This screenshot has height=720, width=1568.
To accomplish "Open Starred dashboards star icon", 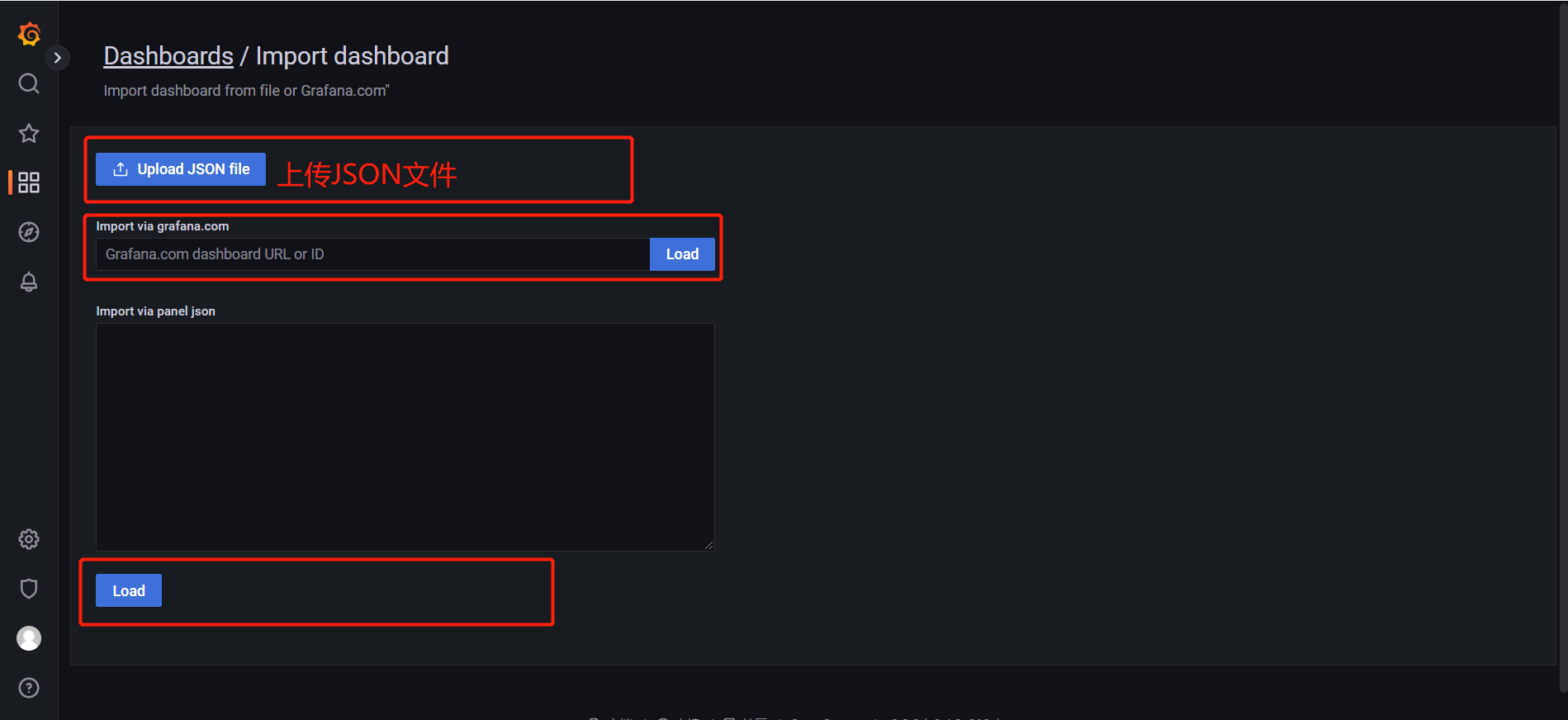I will pos(29,133).
